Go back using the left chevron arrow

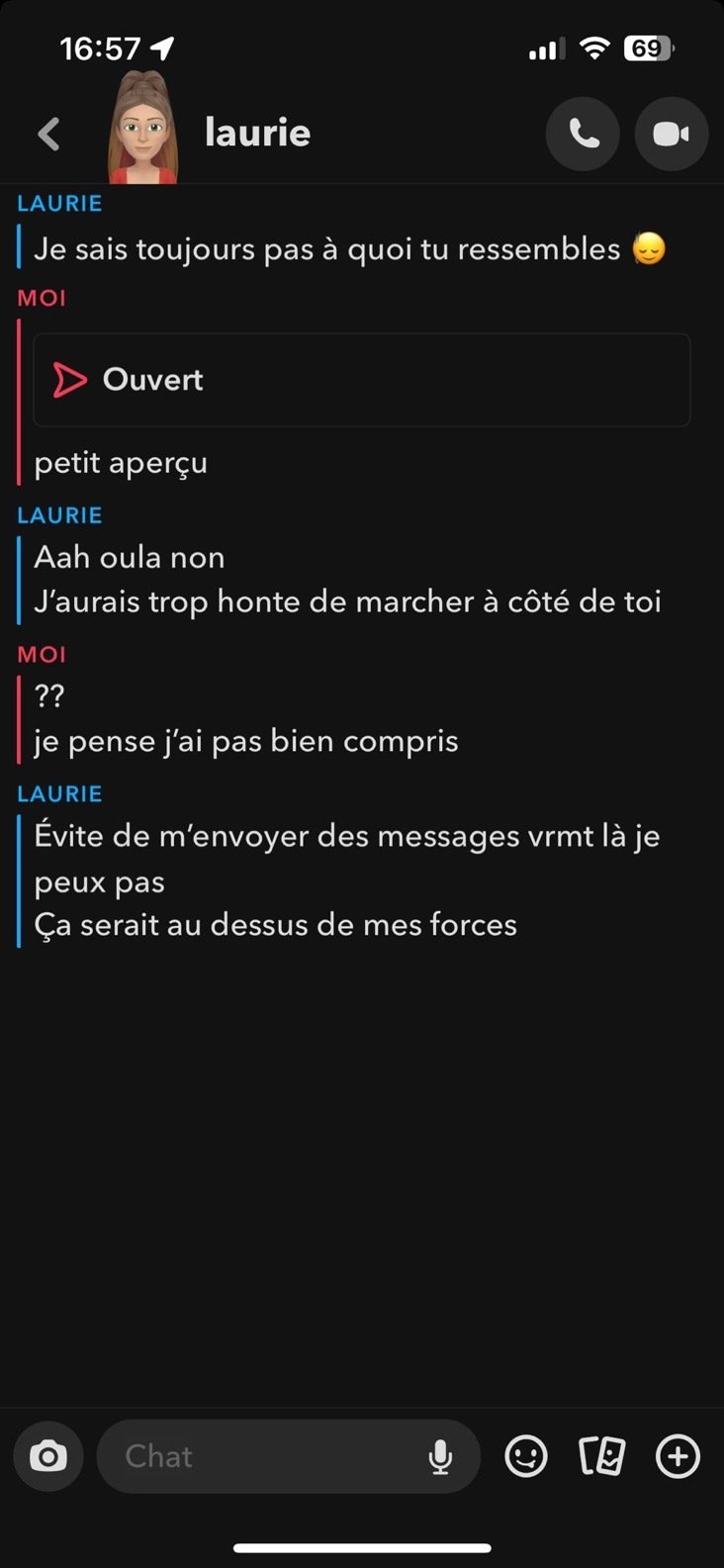pyautogui.click(x=48, y=134)
